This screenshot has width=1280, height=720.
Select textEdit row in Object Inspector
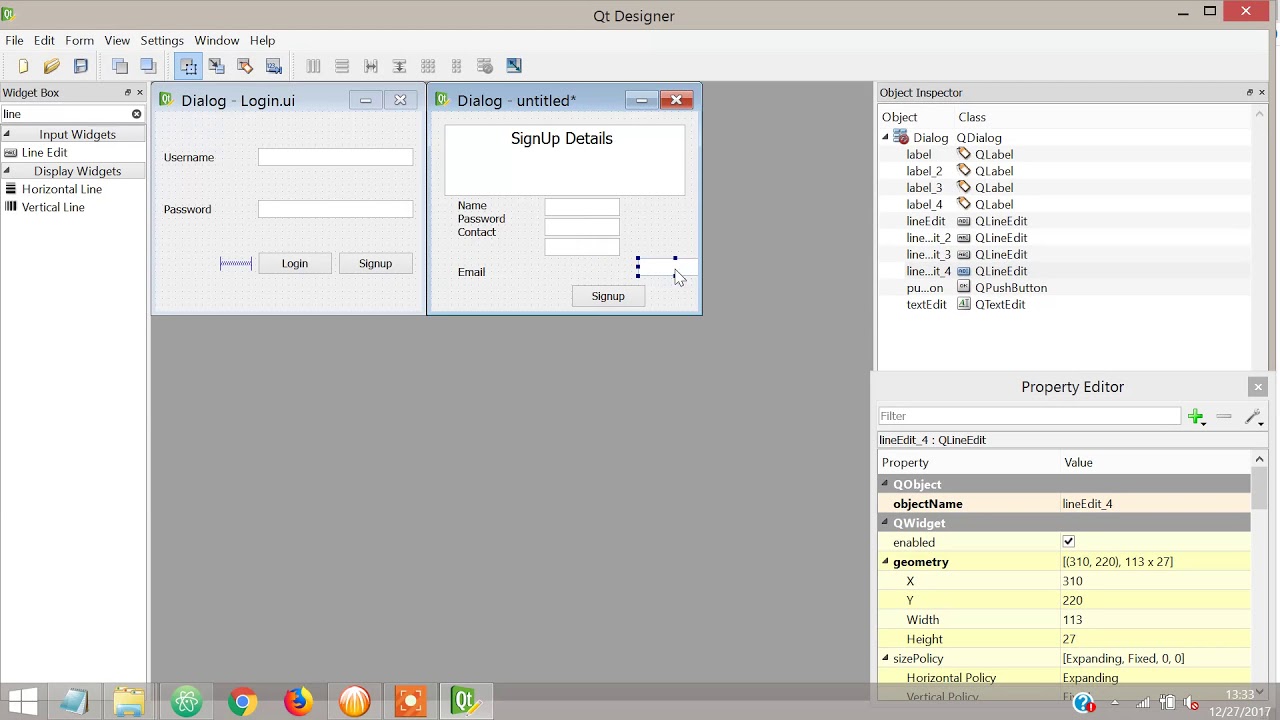point(1065,304)
